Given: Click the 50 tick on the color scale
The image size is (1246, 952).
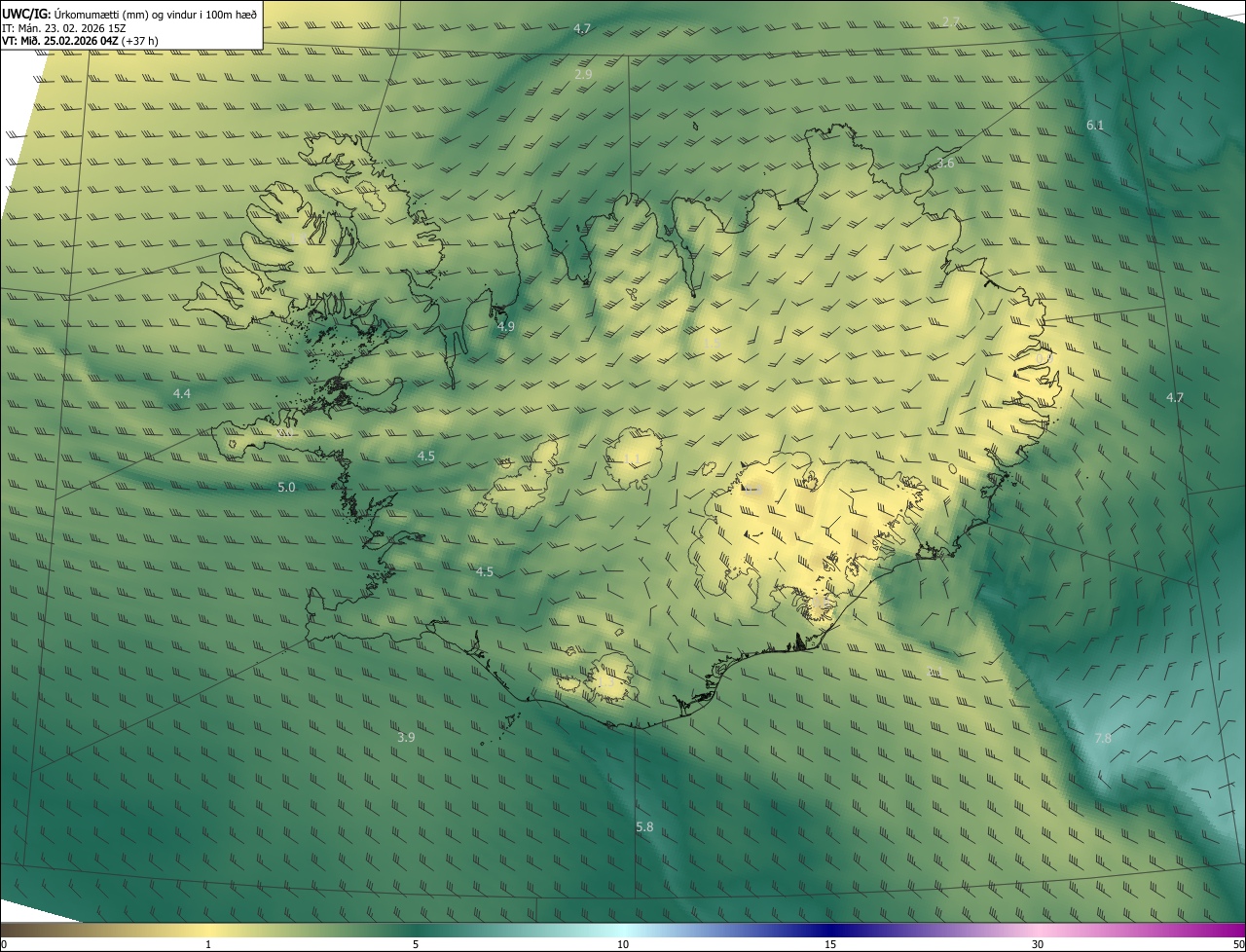Looking at the screenshot, I should pyautogui.click(x=1238, y=944).
